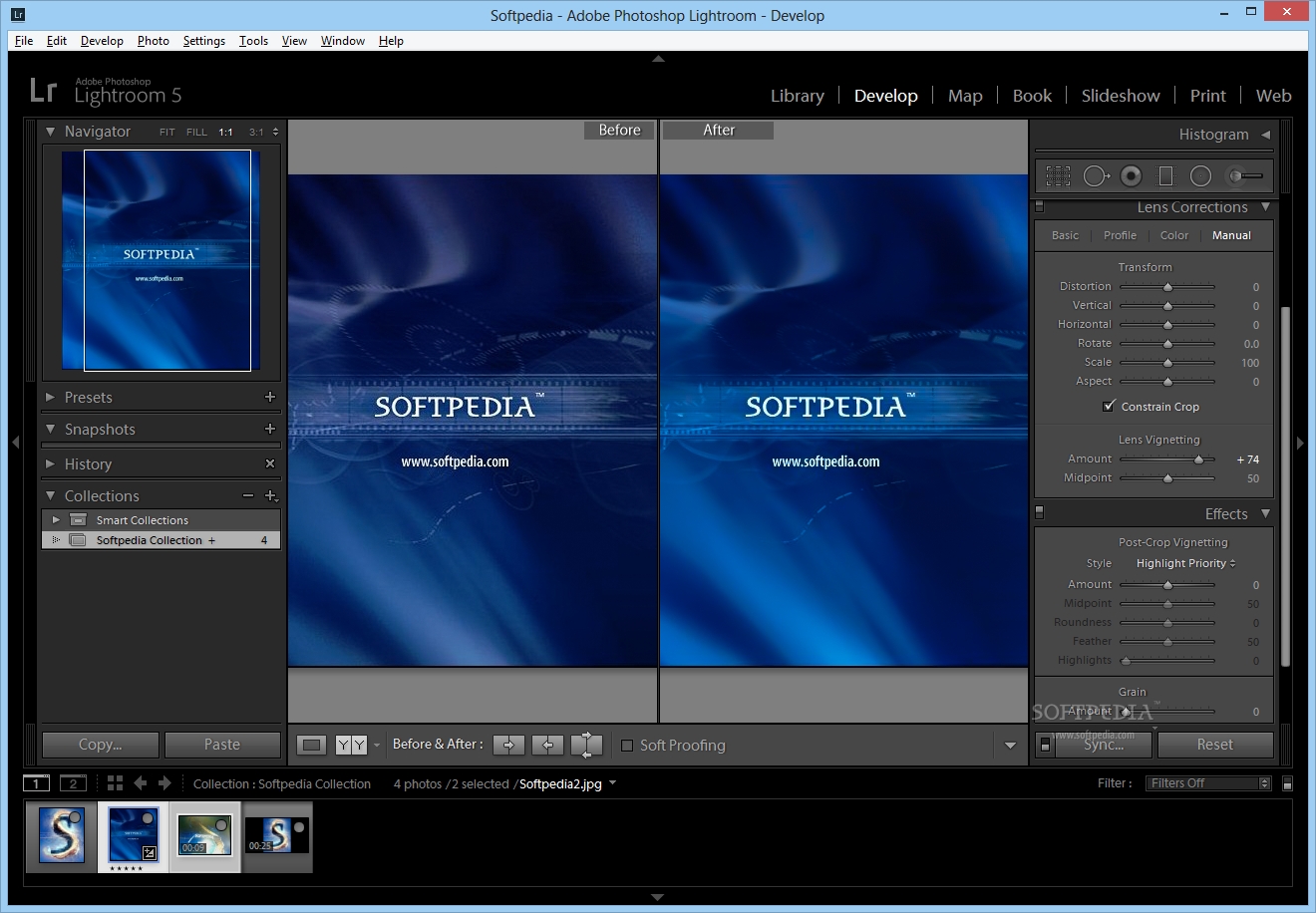The width and height of the screenshot is (1316, 913).
Task: Copy After settings to Before
Action: pyautogui.click(x=547, y=745)
